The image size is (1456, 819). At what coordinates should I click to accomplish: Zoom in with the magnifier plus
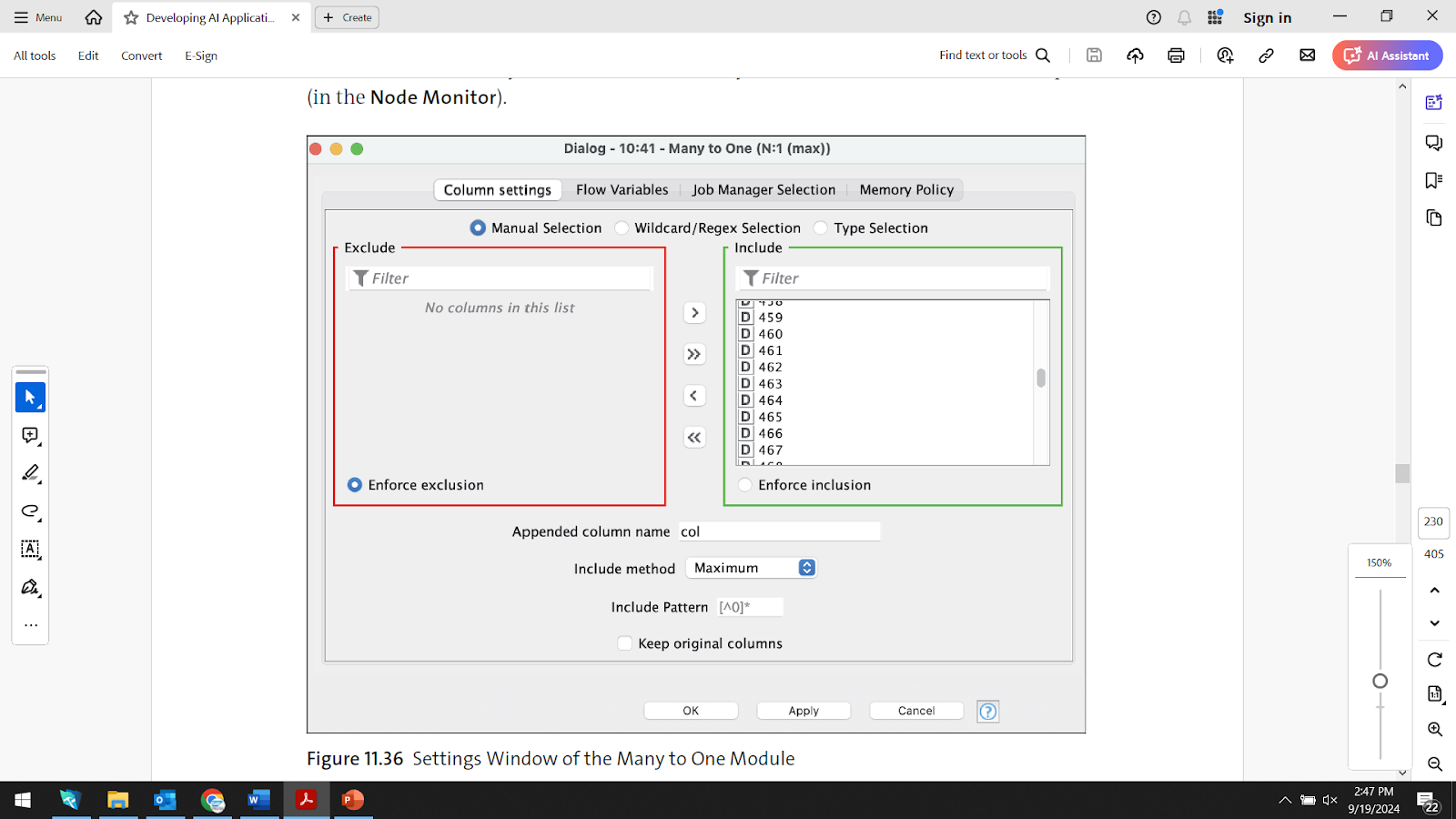pyautogui.click(x=1435, y=729)
